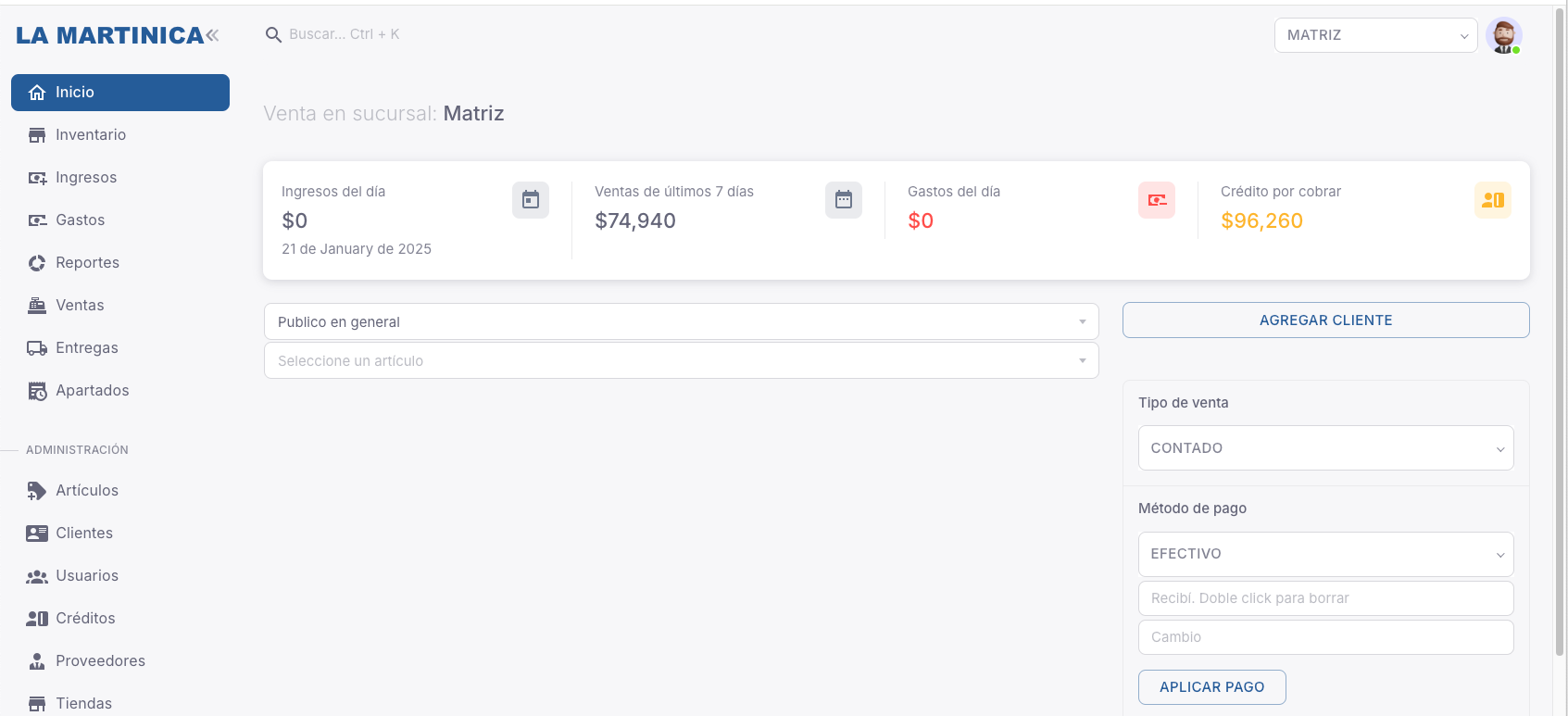The image size is (1568, 716).
Task: Open the user avatar profile menu
Action: tap(1503, 36)
